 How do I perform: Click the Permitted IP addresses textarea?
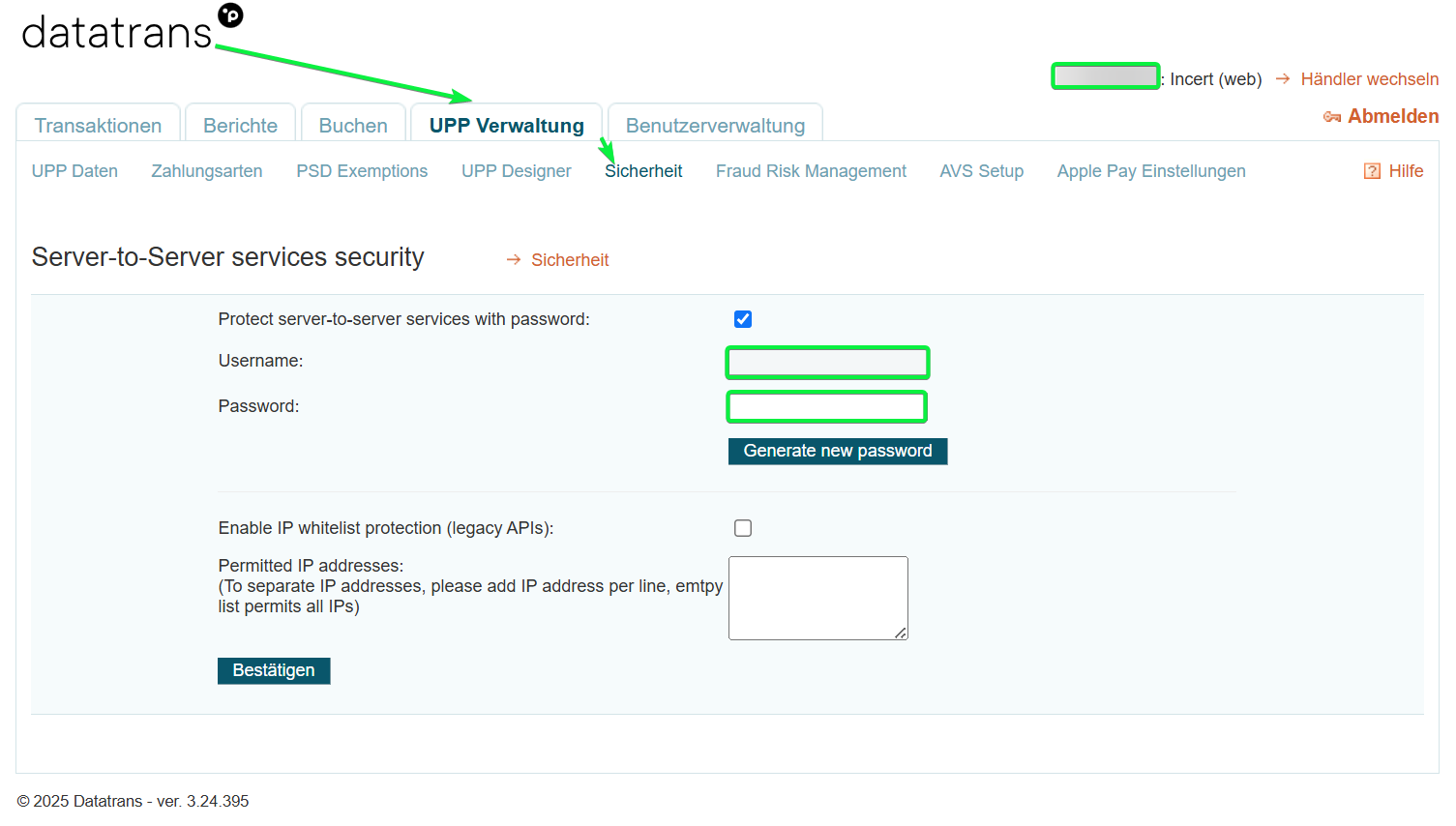[x=818, y=598]
